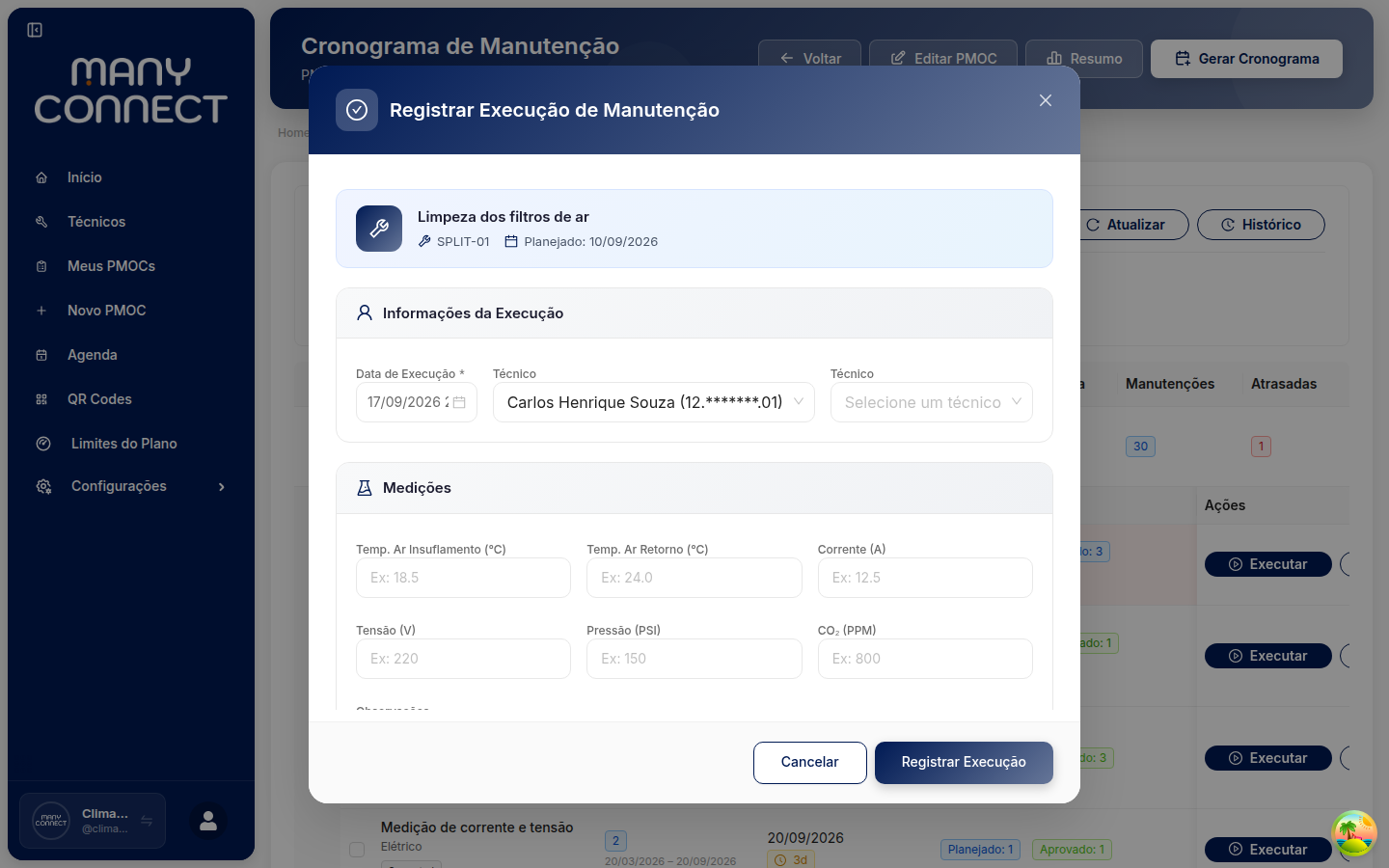Viewport: 1389px width, 868px height.
Task: Click the flask icon beside Medições
Action: click(x=365, y=488)
